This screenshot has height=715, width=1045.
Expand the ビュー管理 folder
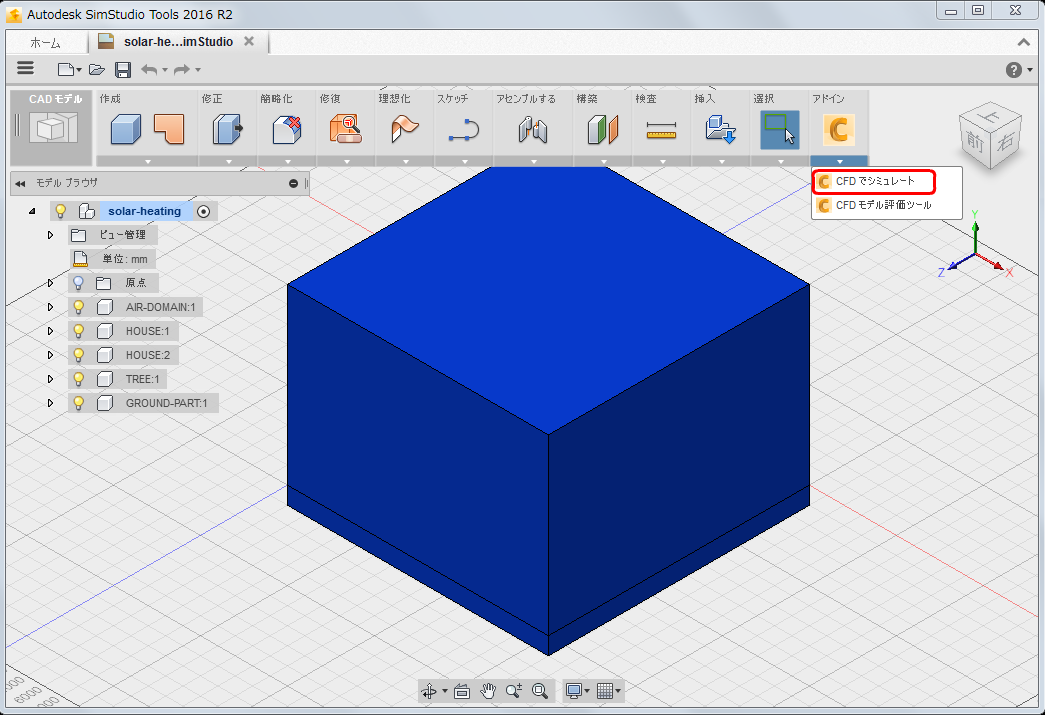coord(50,235)
